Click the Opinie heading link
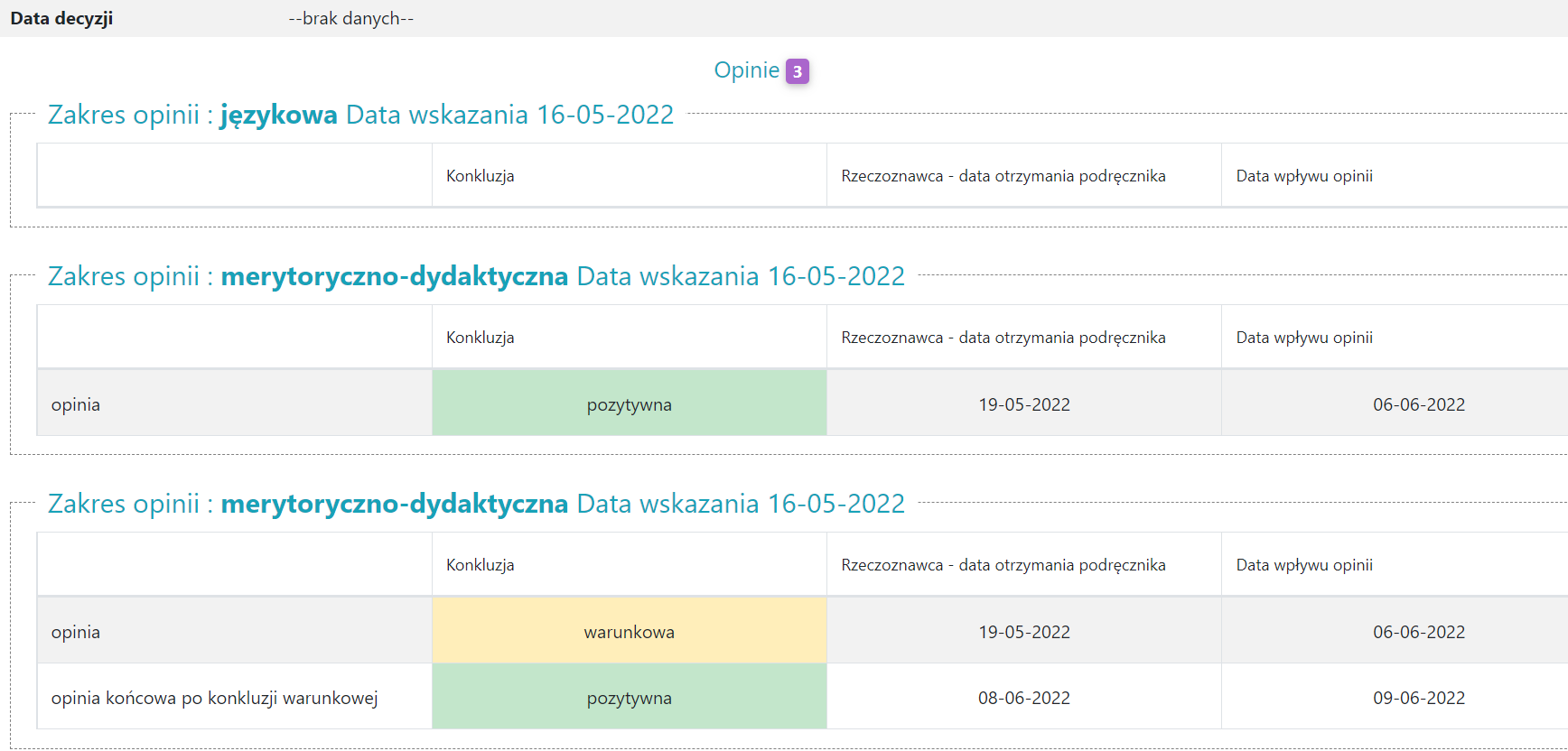Viewport: 1568px width, 751px height. click(746, 70)
